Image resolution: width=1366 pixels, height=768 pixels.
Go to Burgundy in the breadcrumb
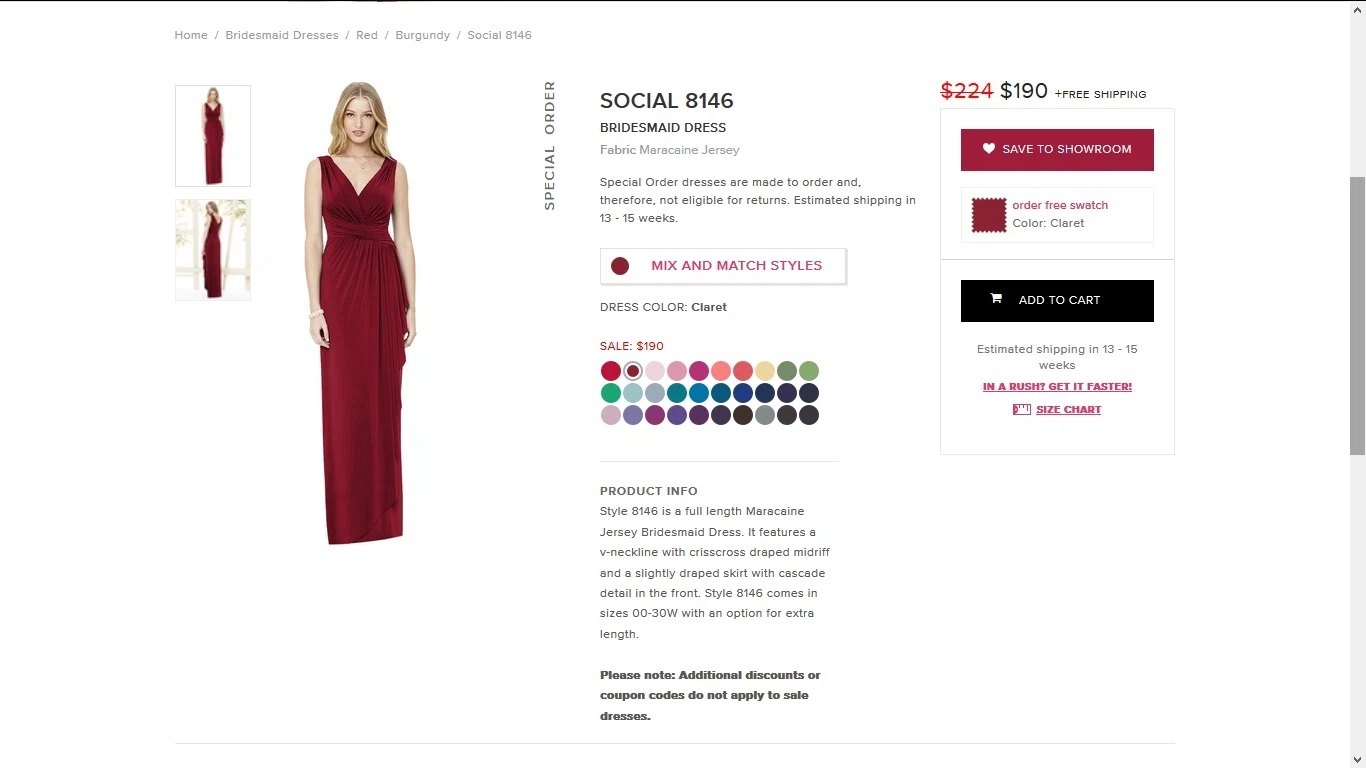423,35
